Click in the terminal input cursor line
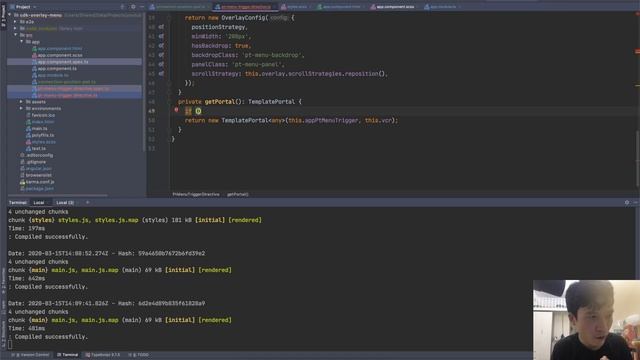Viewport: 640px width, 360px height. point(10,345)
